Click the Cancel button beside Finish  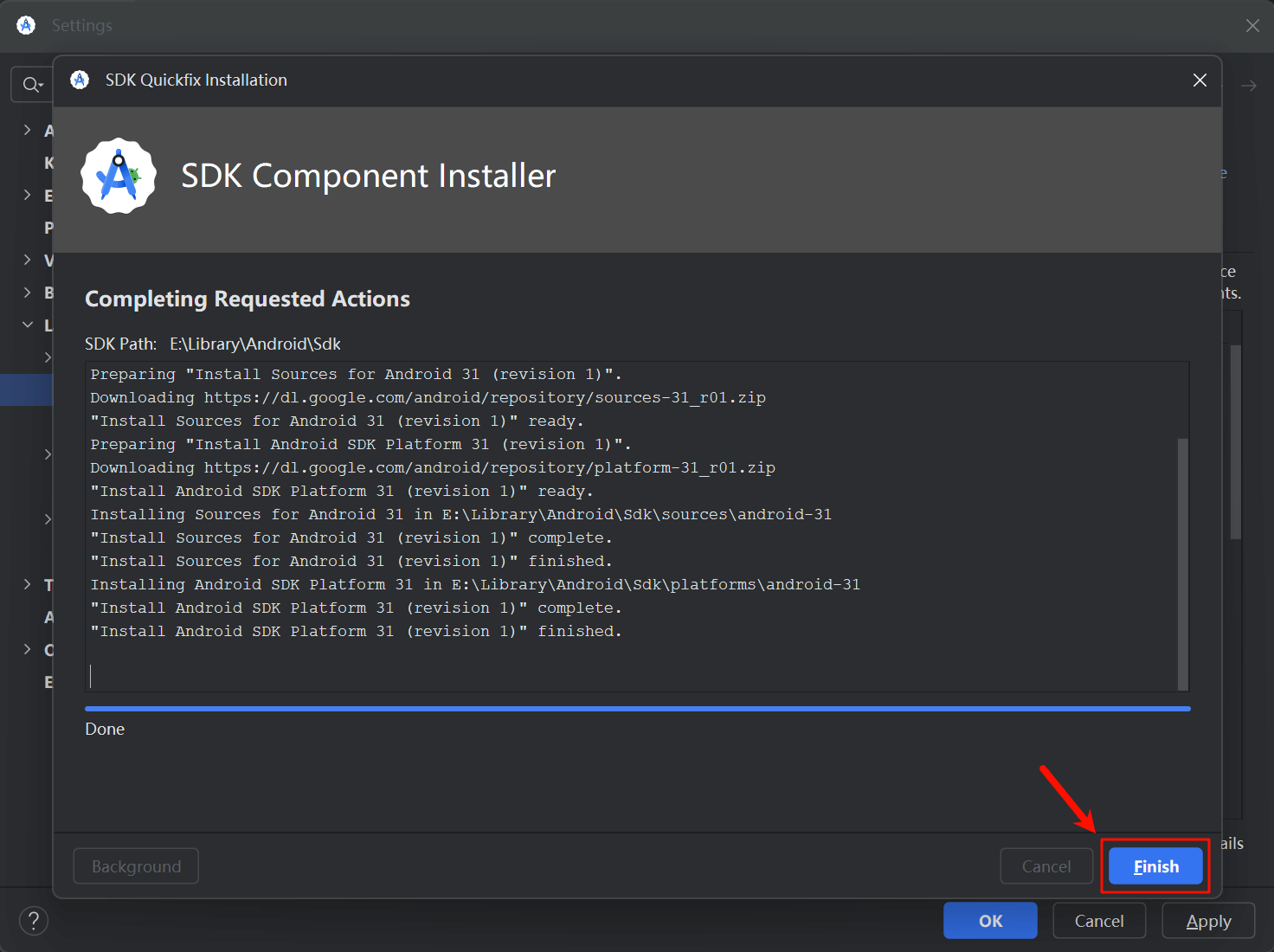(x=1046, y=866)
